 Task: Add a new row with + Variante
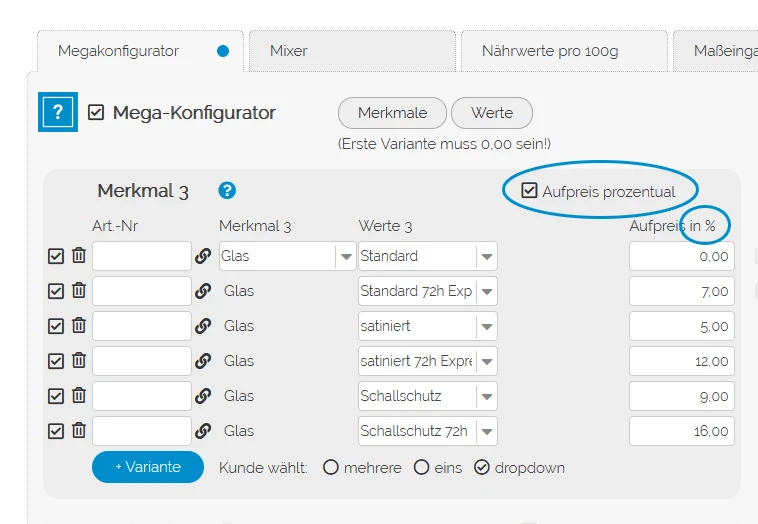click(x=147, y=467)
